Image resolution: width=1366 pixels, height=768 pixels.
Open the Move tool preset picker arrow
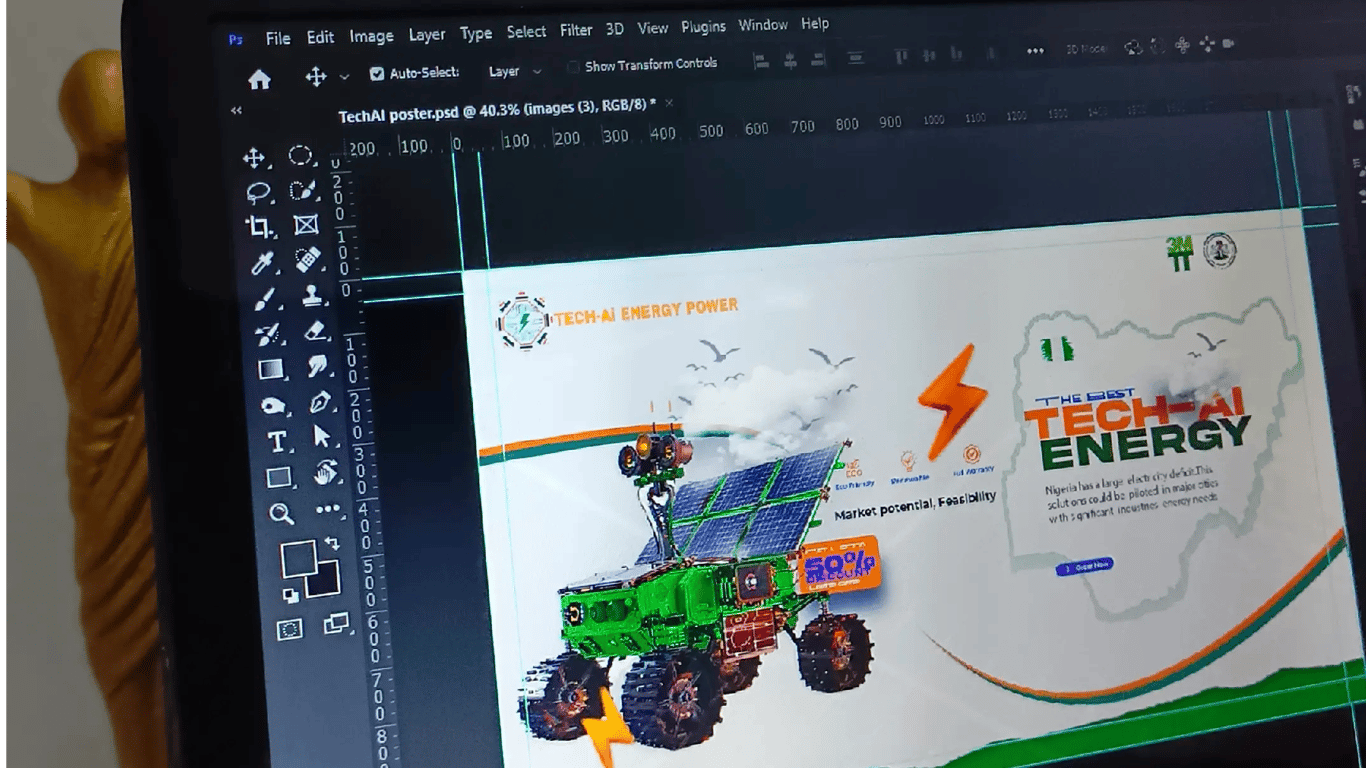(x=345, y=76)
